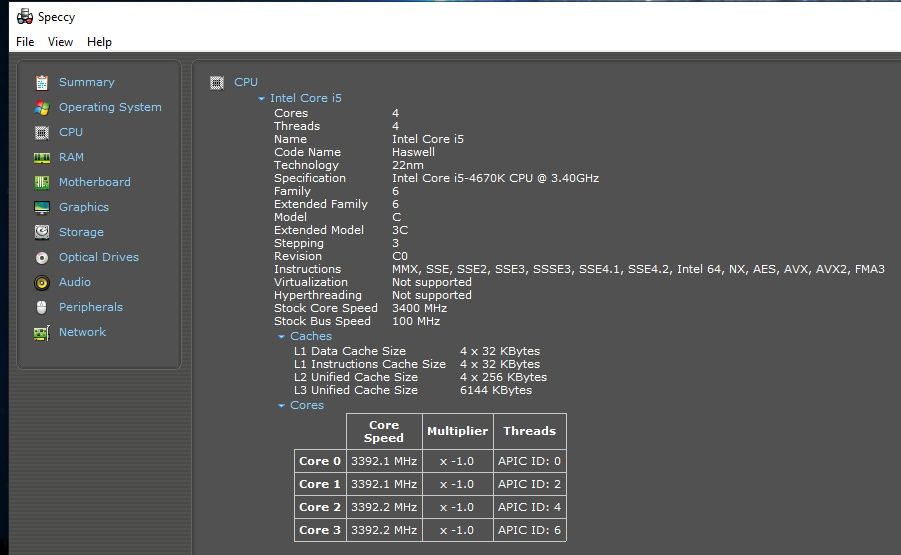The height and width of the screenshot is (555, 901).
Task: Click the Technology value 22nm
Action: (407, 165)
